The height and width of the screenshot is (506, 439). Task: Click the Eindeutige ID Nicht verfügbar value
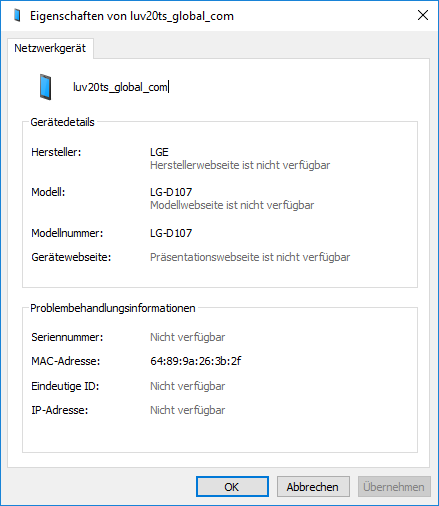pos(188,386)
